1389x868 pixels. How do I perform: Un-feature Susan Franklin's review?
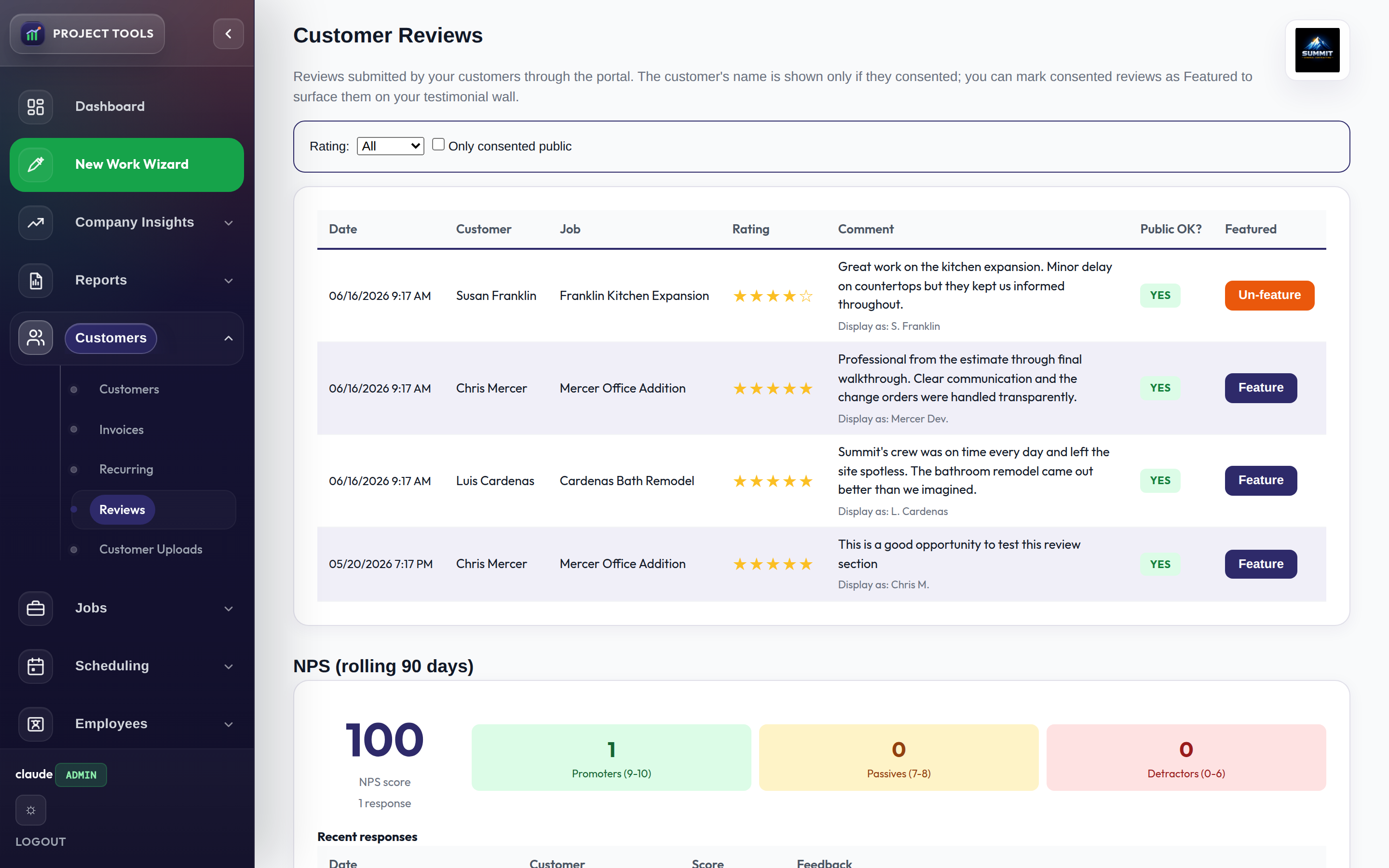[1269, 295]
